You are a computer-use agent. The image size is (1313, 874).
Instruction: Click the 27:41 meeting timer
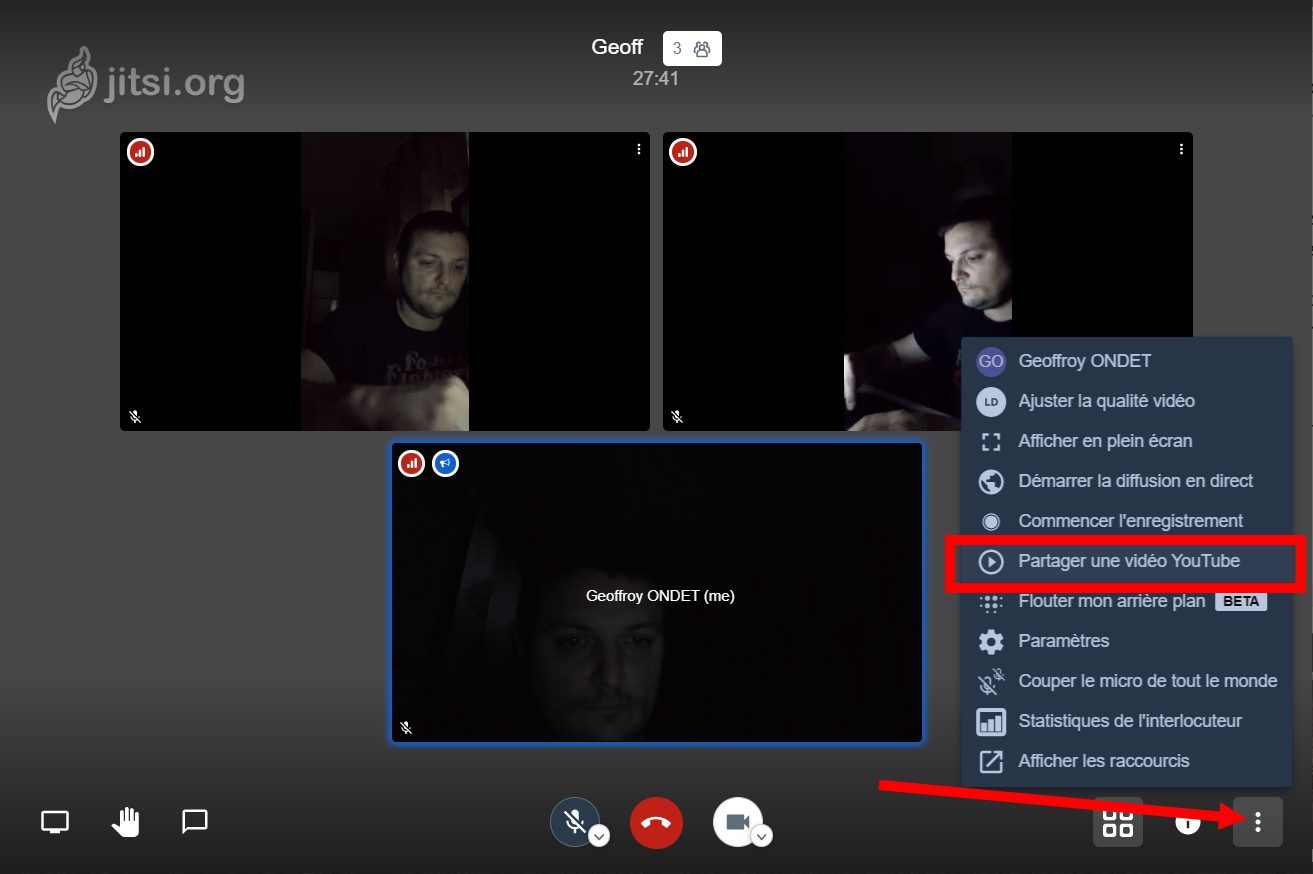(656, 78)
